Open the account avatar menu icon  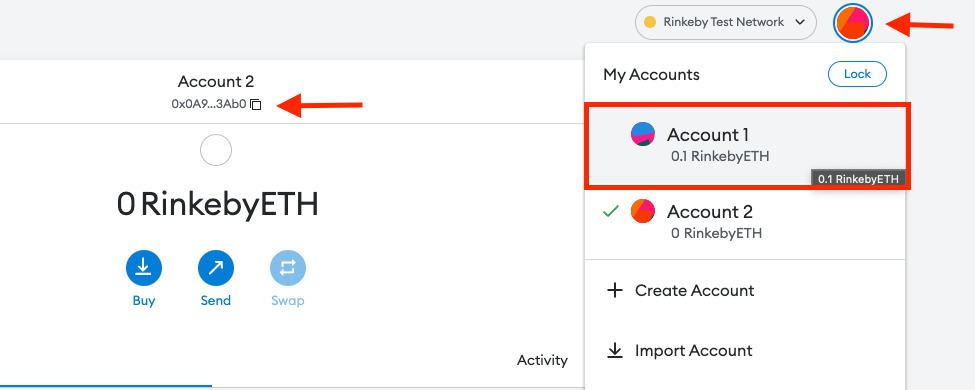coord(853,23)
